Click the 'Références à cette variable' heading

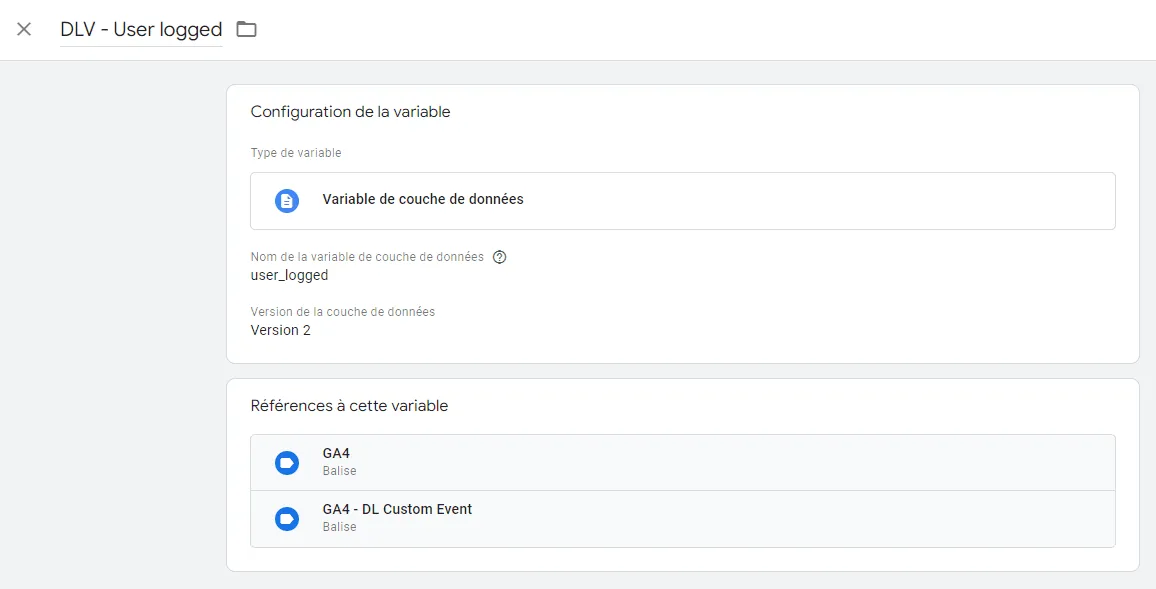point(349,406)
